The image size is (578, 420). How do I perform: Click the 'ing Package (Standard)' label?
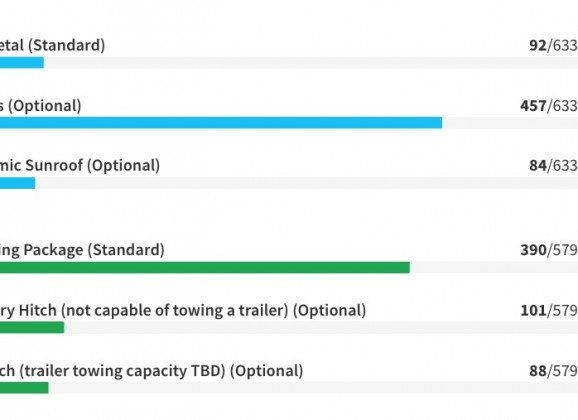point(82,250)
